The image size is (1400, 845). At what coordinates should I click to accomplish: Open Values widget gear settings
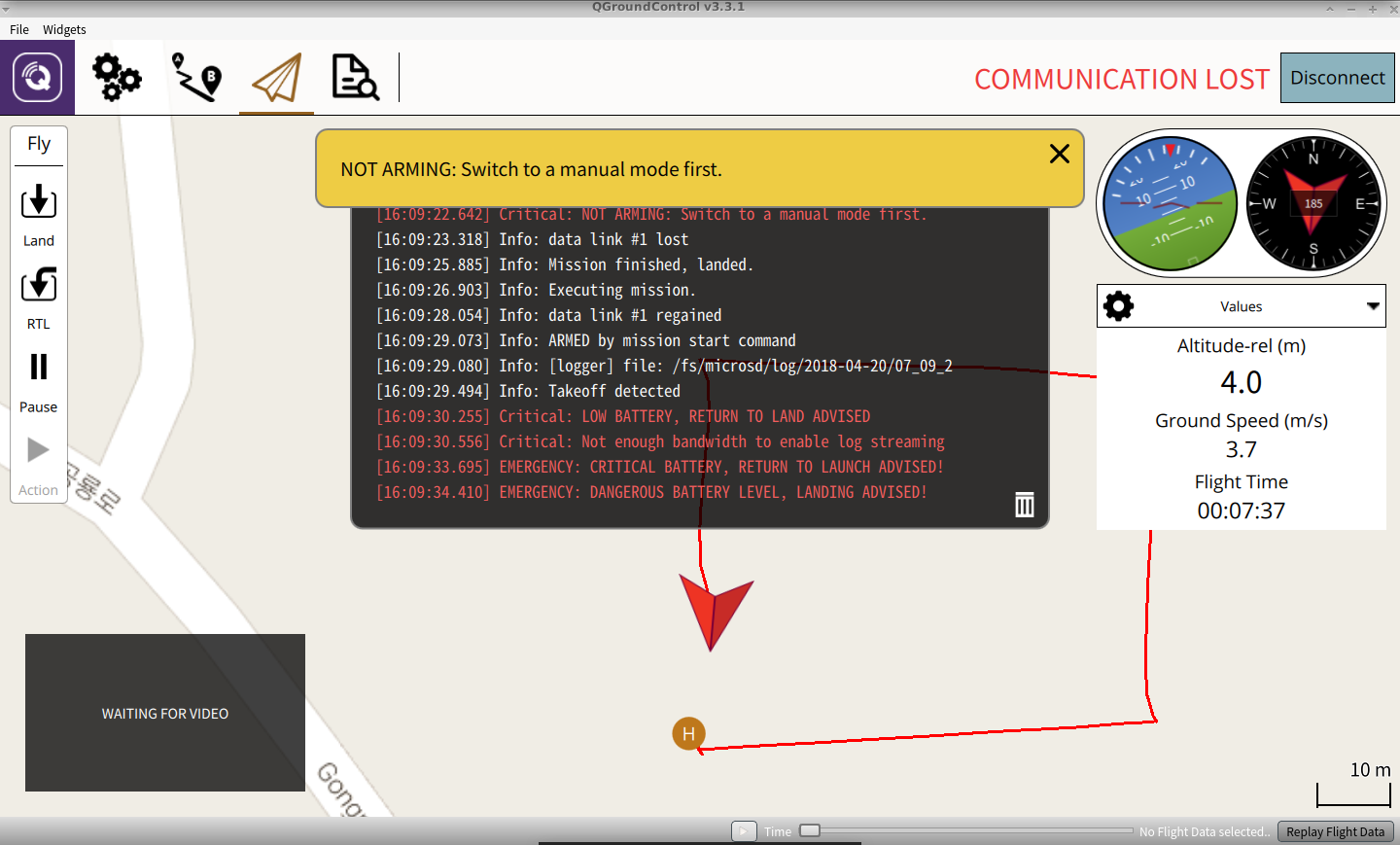pos(1119,306)
